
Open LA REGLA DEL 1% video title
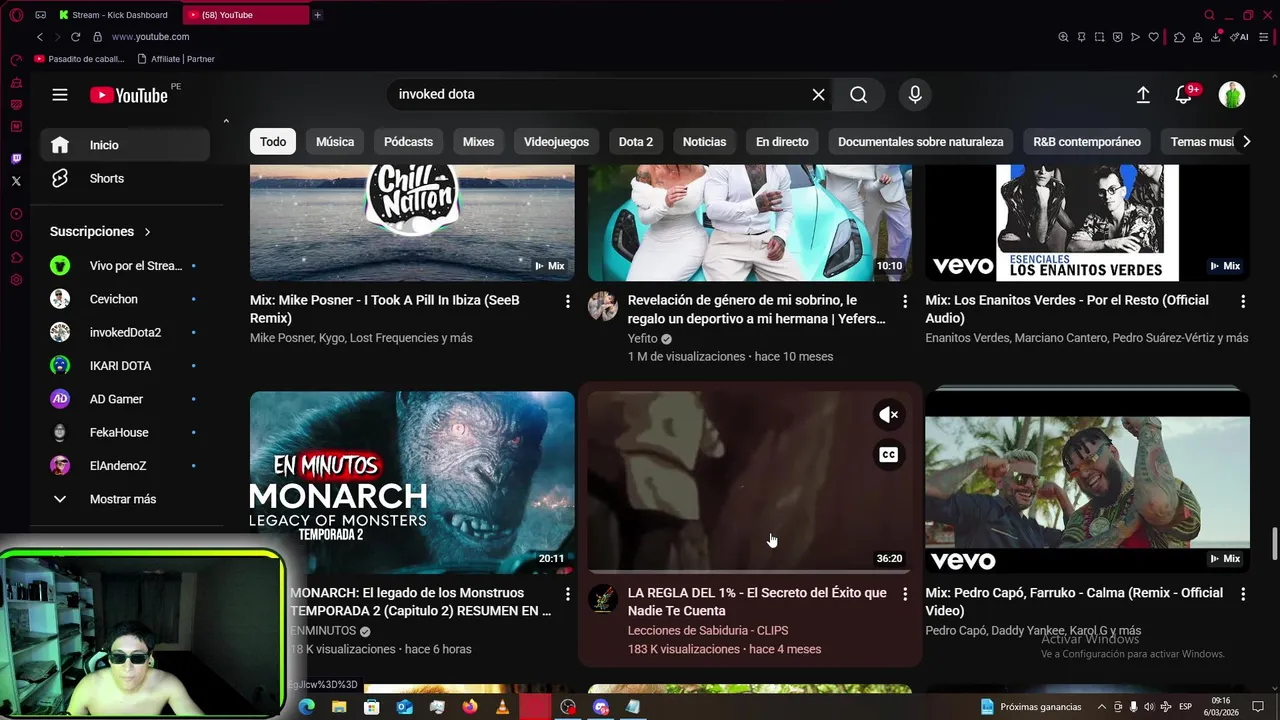click(757, 602)
